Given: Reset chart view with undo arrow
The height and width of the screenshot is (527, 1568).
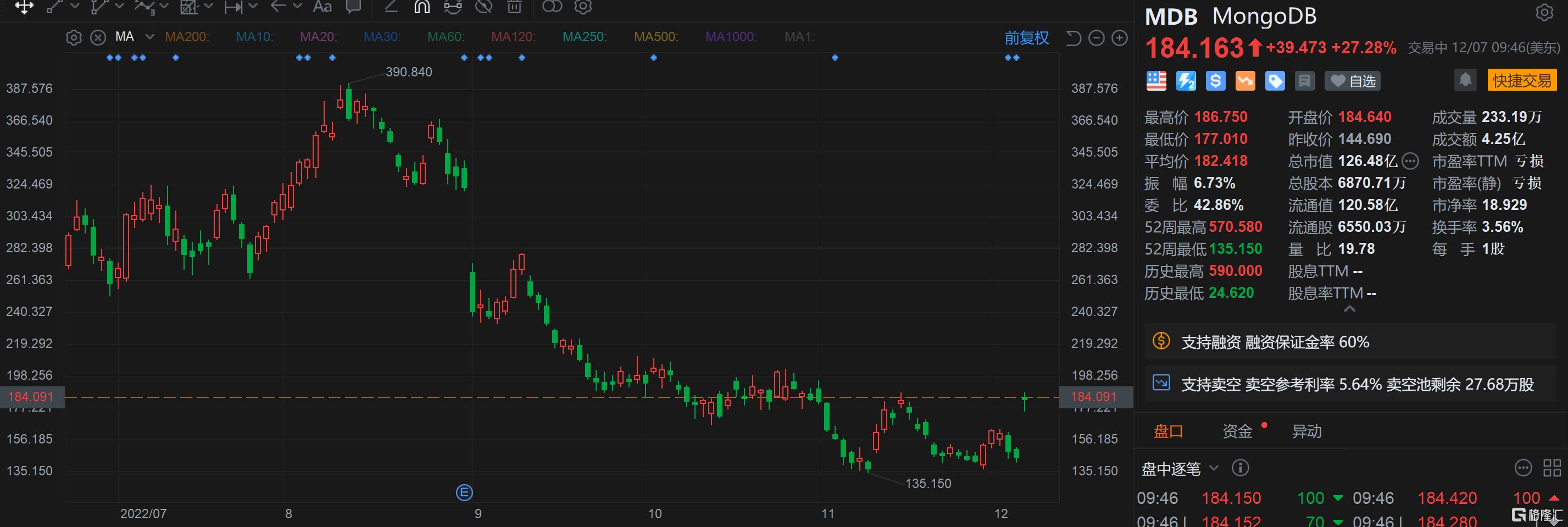Looking at the screenshot, I should pyautogui.click(x=1073, y=38).
